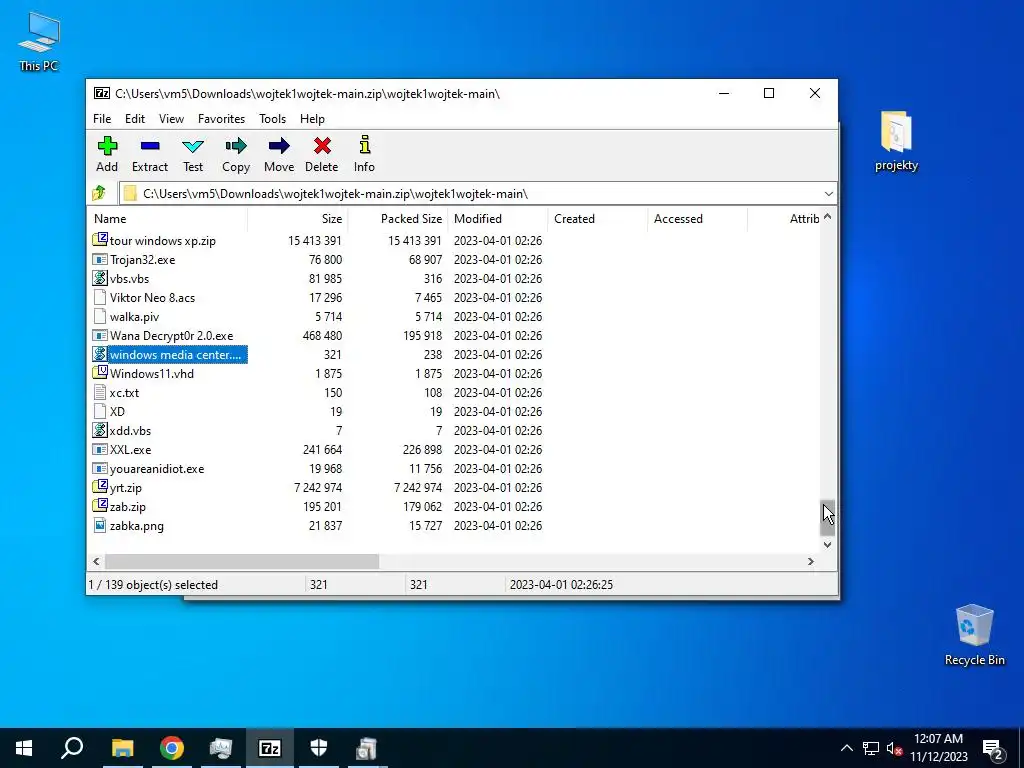Open the Windows Start menu
Image resolution: width=1024 pixels, height=768 pixels.
click(24, 748)
